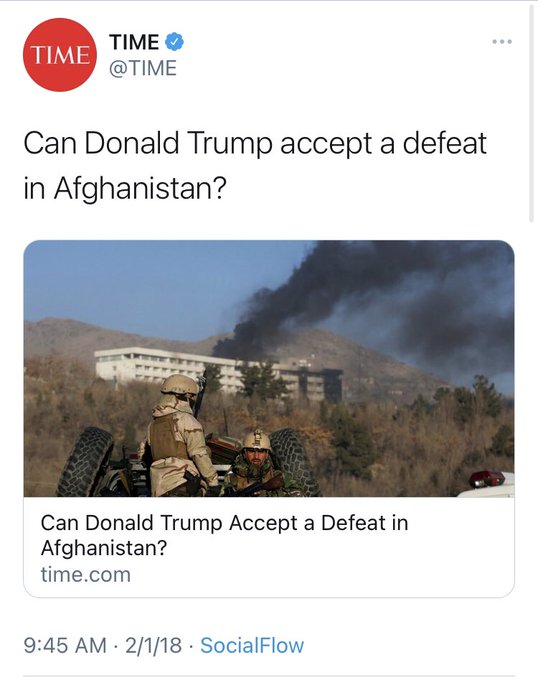
Task: Select the tweet text about Donald Trump
Action: tap(255, 165)
